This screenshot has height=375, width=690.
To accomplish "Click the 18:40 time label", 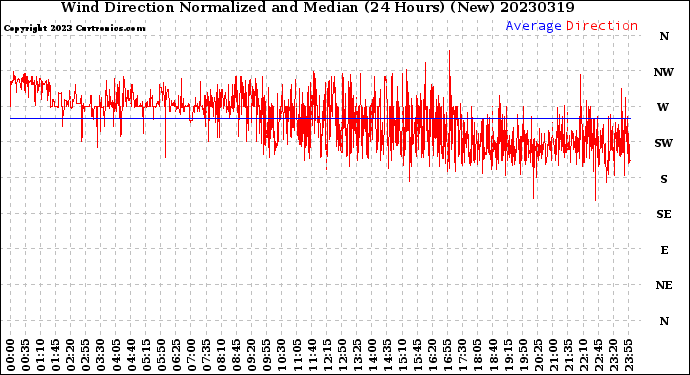I will [493, 355].
